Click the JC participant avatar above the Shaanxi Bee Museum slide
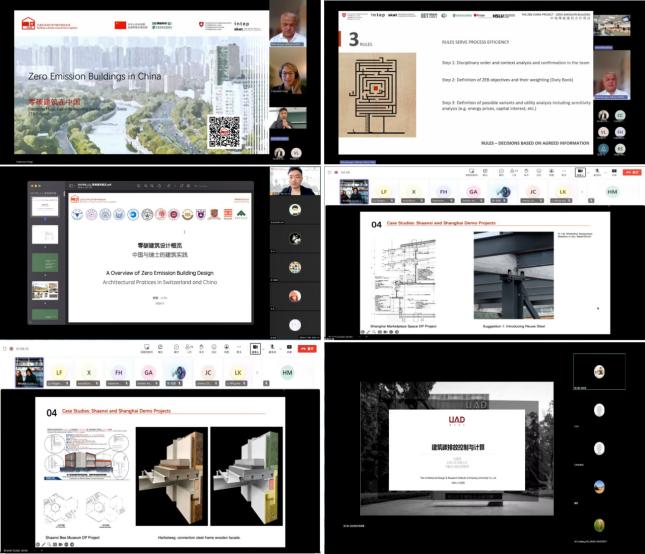Image resolution: width=645 pixels, height=554 pixels. pyautogui.click(x=209, y=371)
